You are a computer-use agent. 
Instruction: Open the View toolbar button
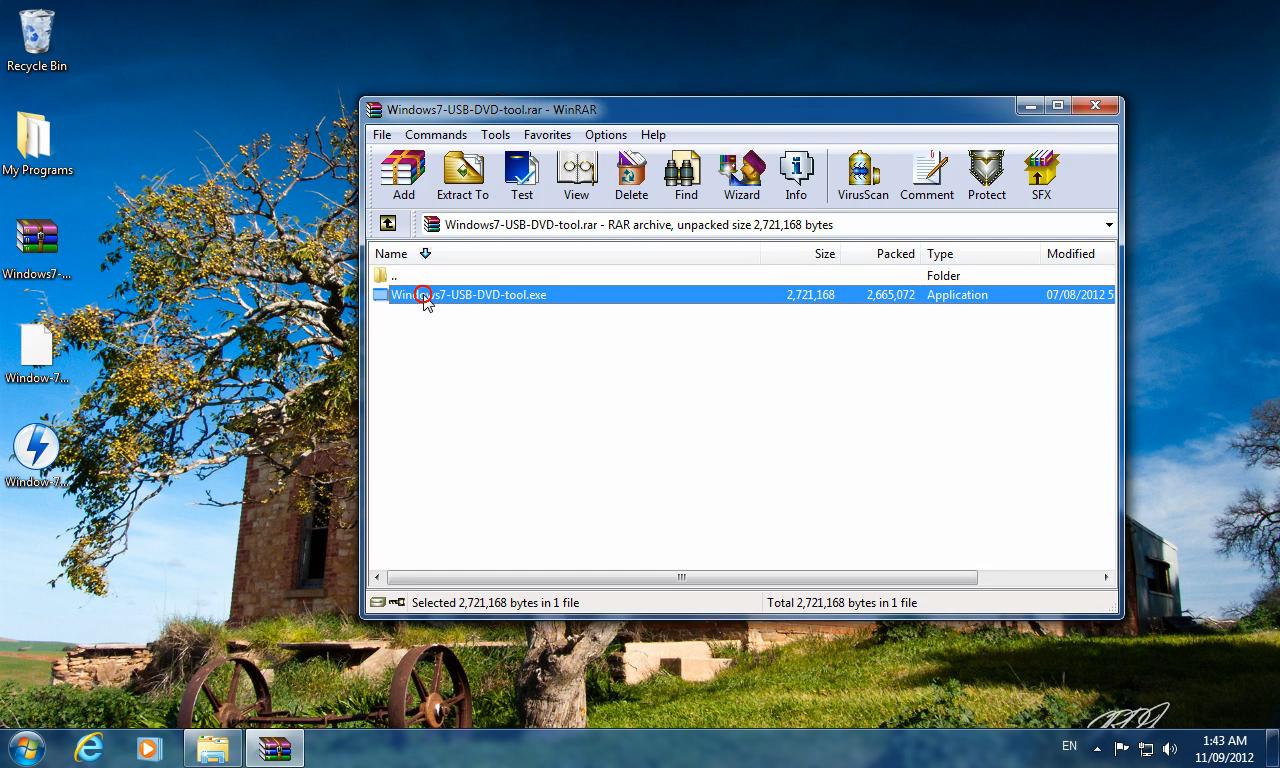tap(577, 175)
